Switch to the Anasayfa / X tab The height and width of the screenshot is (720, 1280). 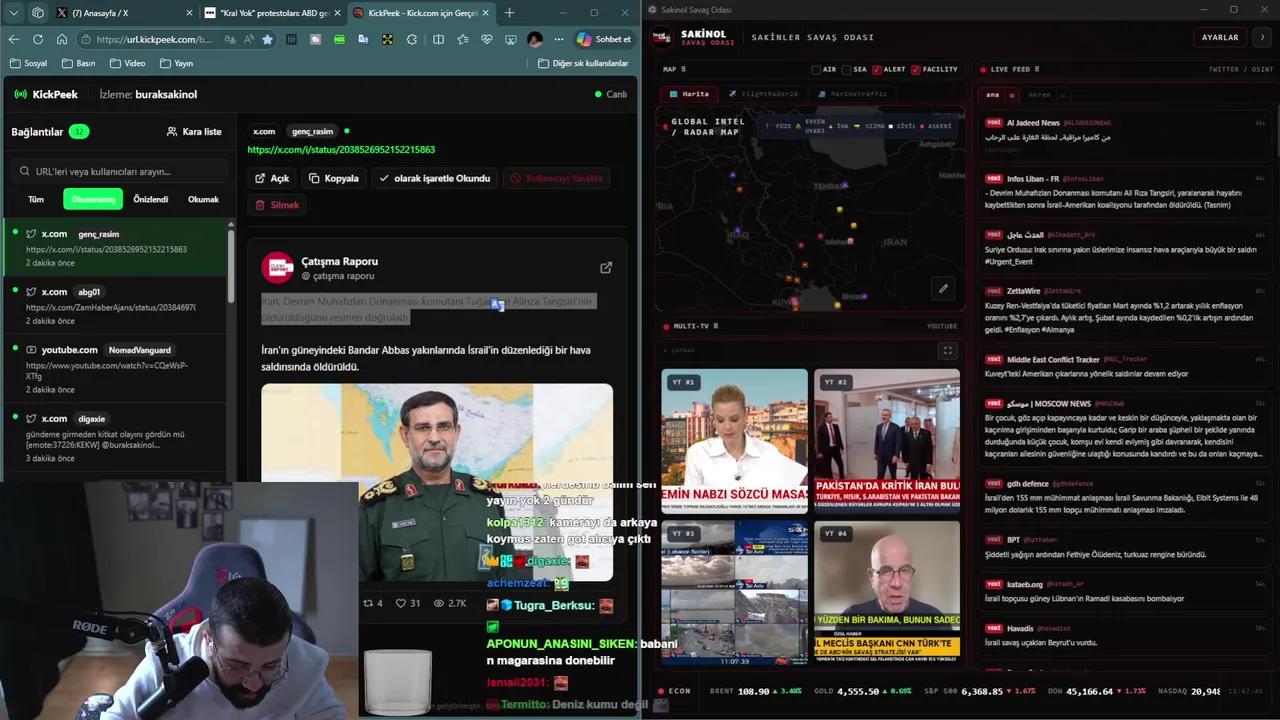(123, 13)
